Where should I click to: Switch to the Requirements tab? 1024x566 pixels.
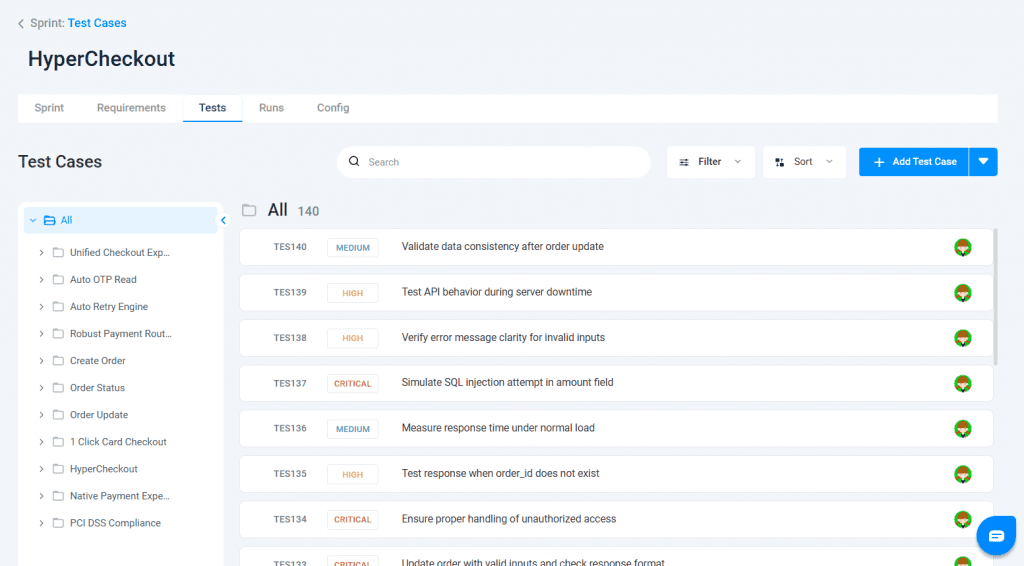[x=131, y=108]
